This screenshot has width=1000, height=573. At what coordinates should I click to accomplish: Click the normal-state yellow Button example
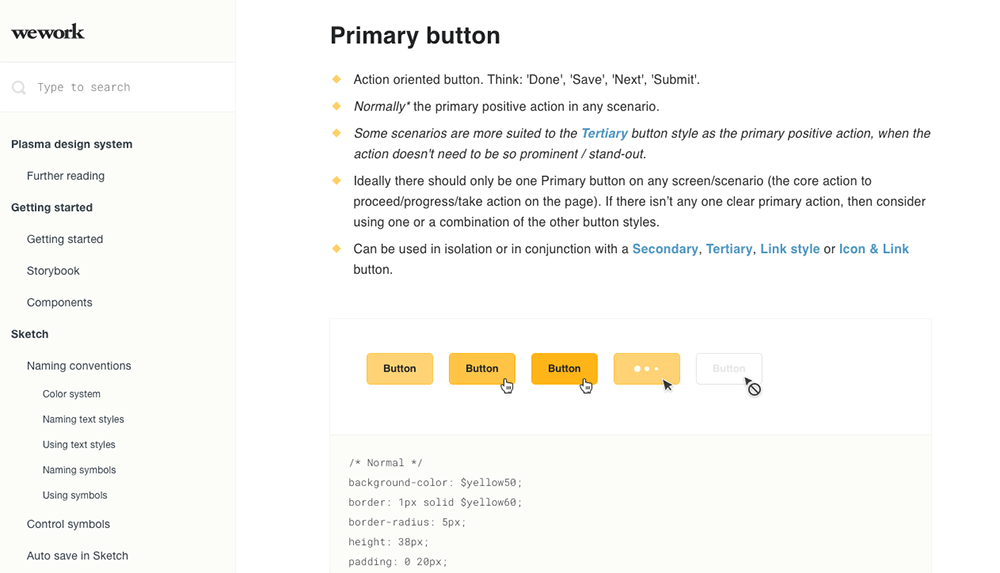(399, 369)
